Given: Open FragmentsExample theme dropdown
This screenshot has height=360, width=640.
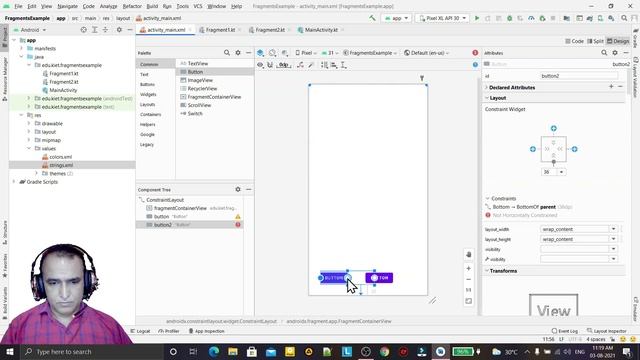Looking at the screenshot, I should [x=370, y=53].
